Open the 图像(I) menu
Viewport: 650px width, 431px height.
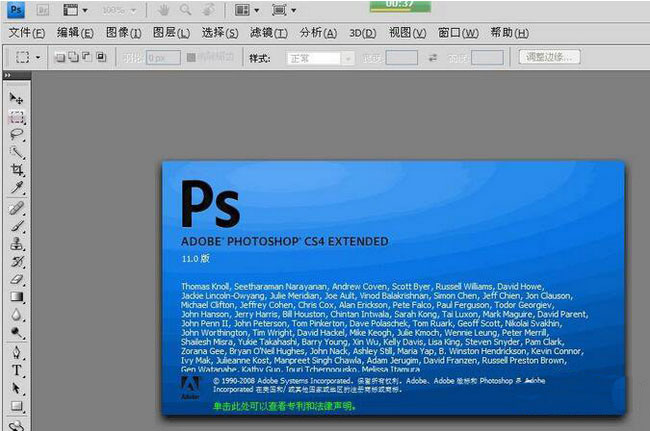point(124,33)
